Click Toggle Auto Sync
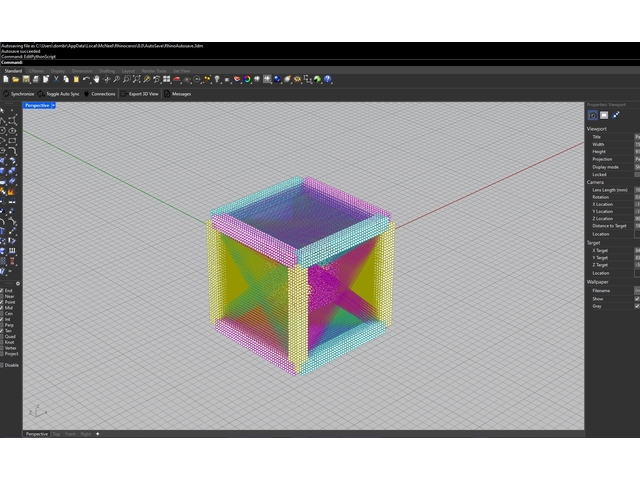Screen dimensions: 640x480 59,94
